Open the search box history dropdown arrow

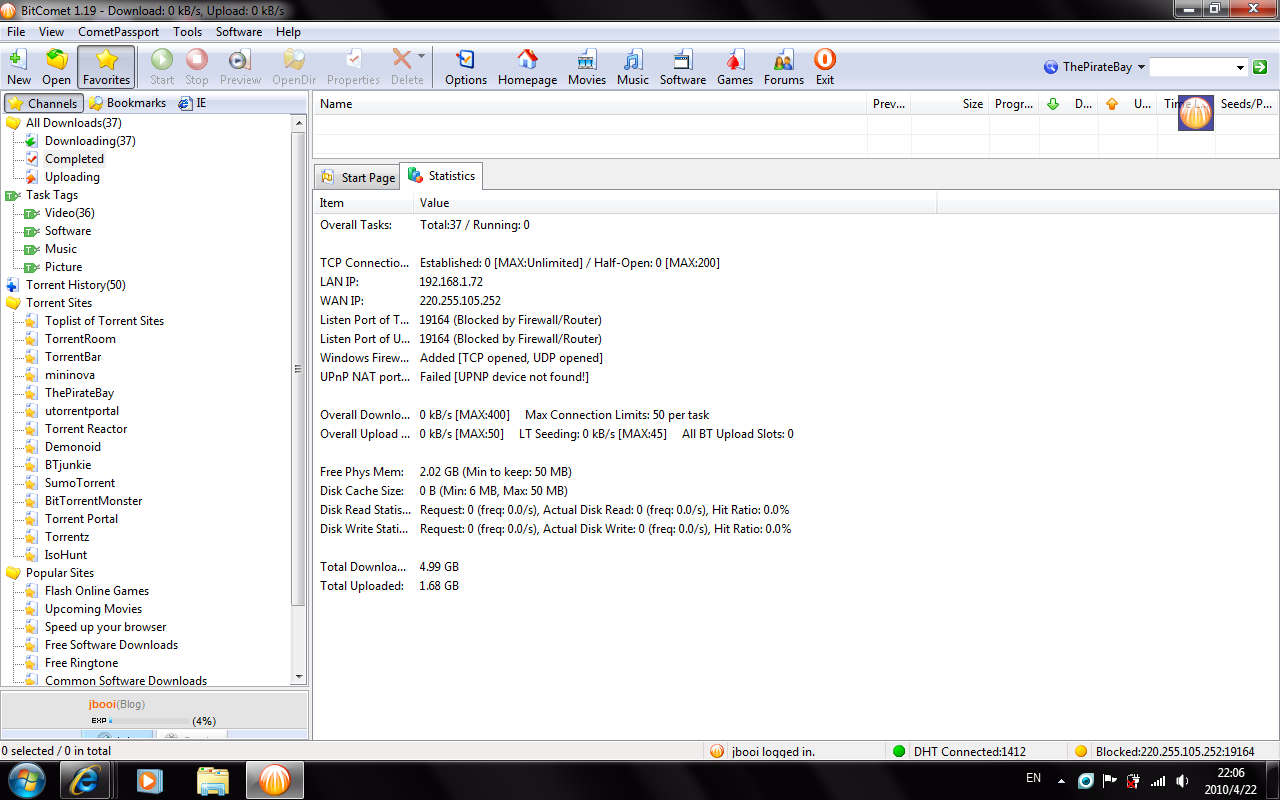pyautogui.click(x=1240, y=67)
